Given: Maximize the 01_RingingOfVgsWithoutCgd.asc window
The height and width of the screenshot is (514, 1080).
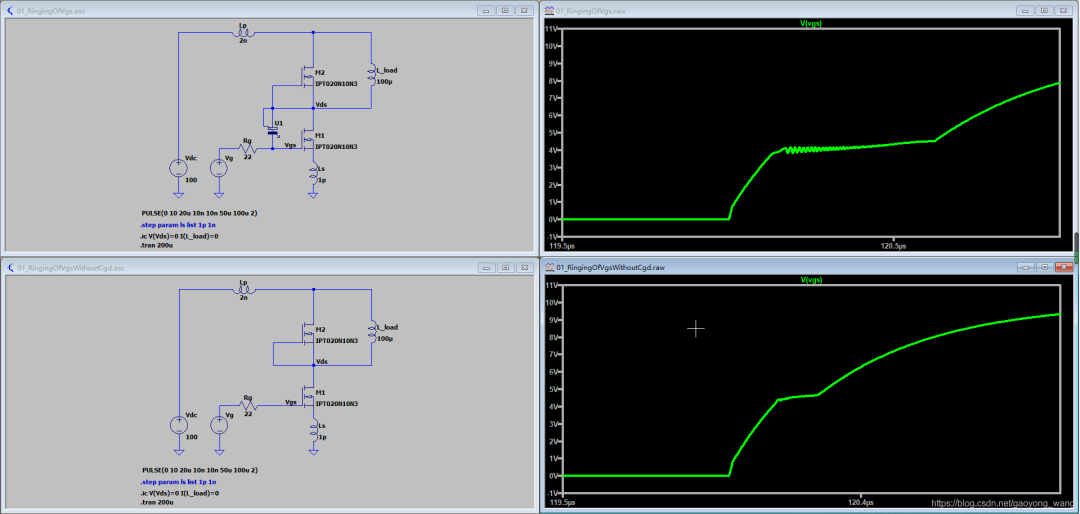Looking at the screenshot, I should tap(506, 267).
